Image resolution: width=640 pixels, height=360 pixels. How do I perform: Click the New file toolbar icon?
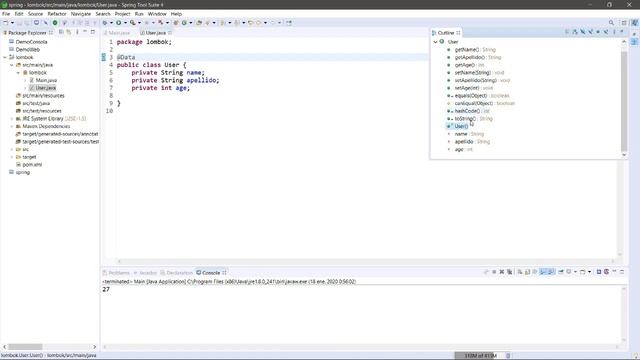click(6, 23)
